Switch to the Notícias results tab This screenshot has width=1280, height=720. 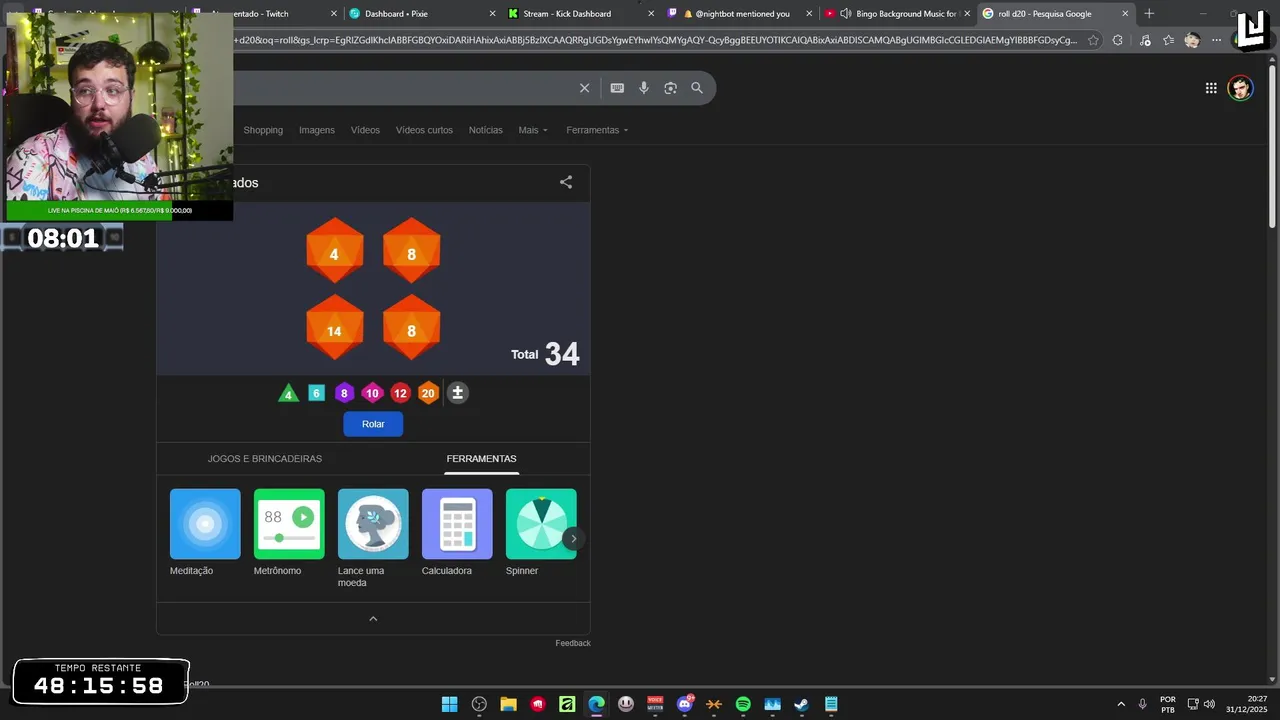point(486,130)
